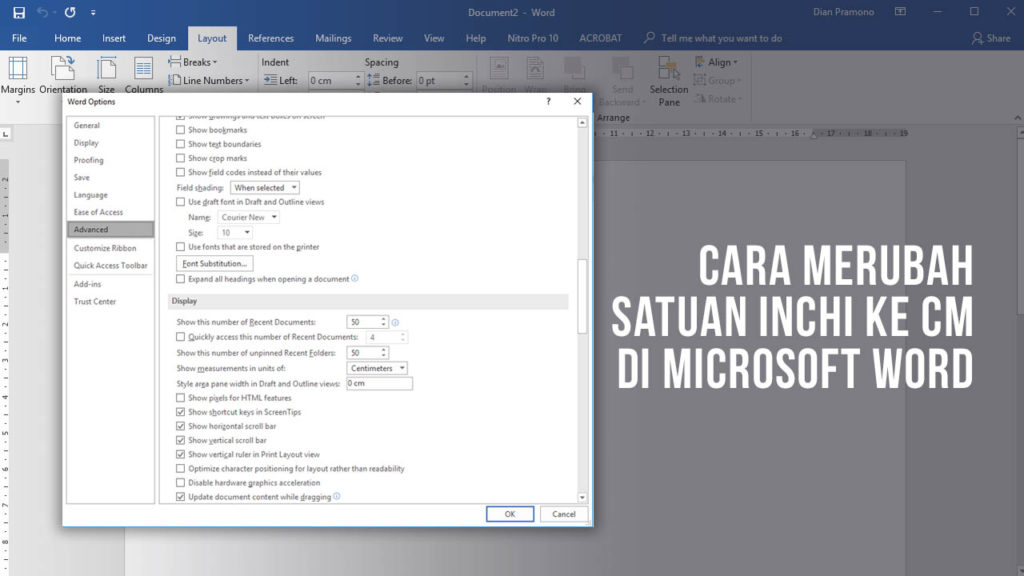Click the Cancel button
Viewport: 1024px width, 576px height.
click(564, 514)
